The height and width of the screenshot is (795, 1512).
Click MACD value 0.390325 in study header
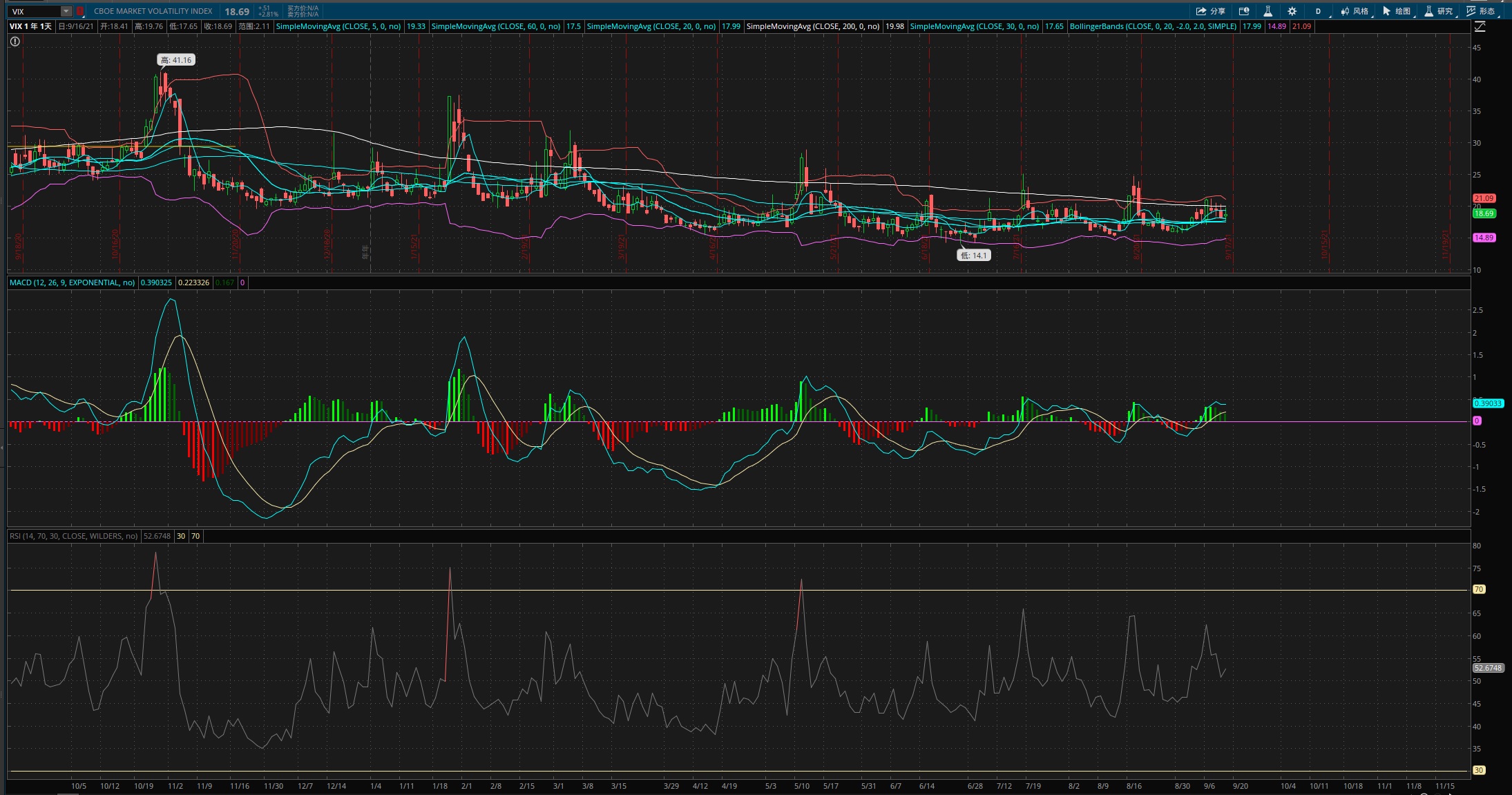156,282
